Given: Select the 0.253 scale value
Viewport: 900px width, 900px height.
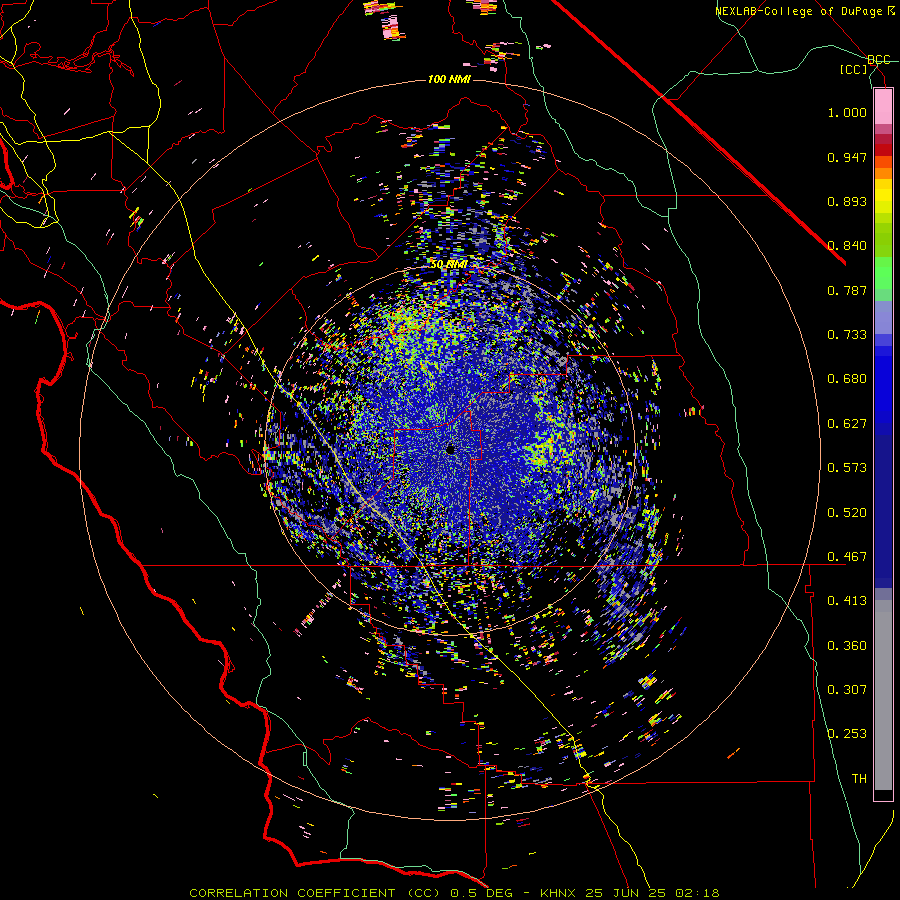Looking at the screenshot, I should 847,734.
